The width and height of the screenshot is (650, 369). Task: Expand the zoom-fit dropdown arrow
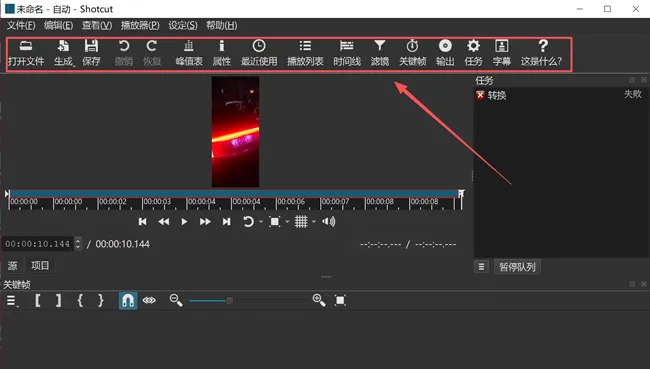click(x=287, y=222)
